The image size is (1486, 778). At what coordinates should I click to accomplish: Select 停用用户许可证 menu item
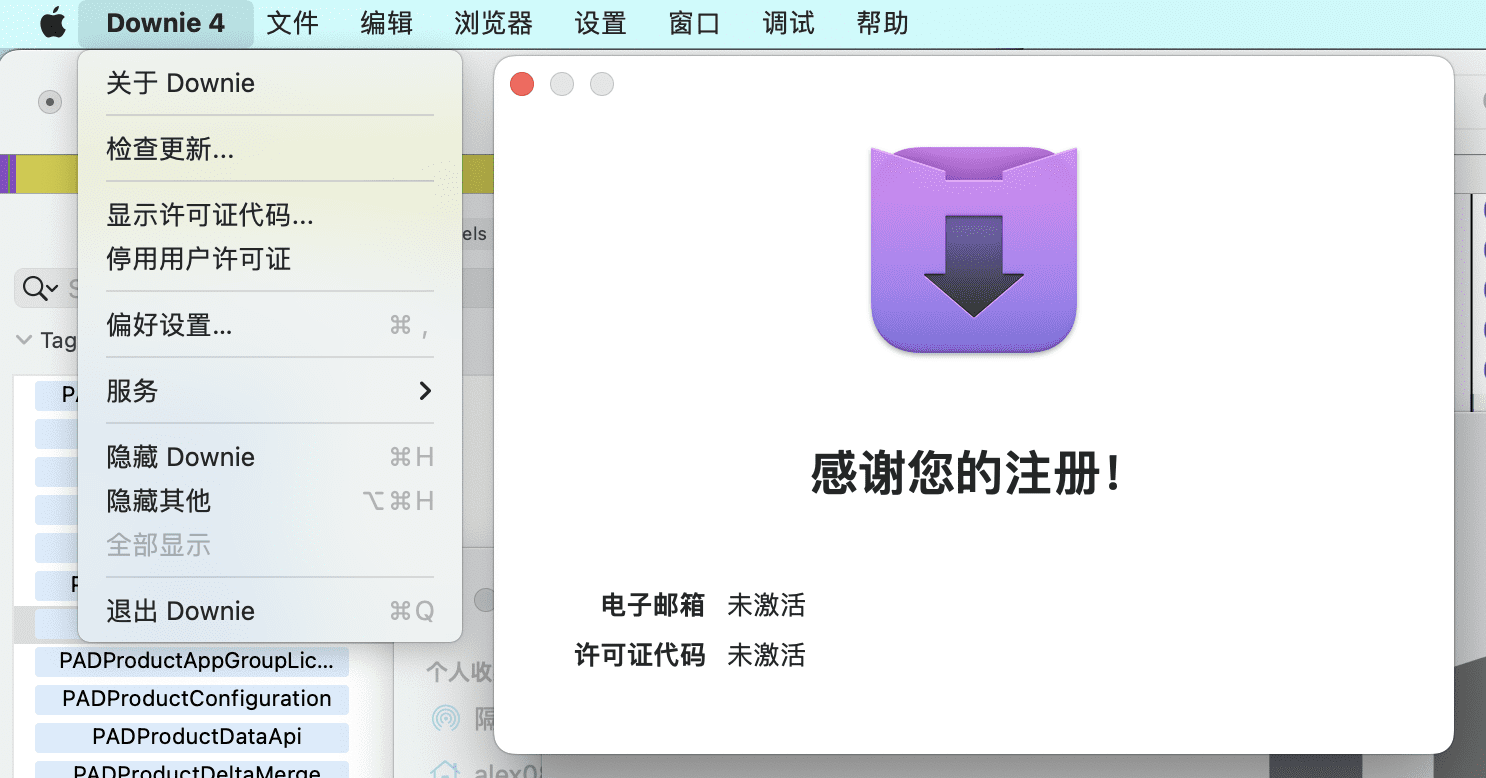click(270, 259)
